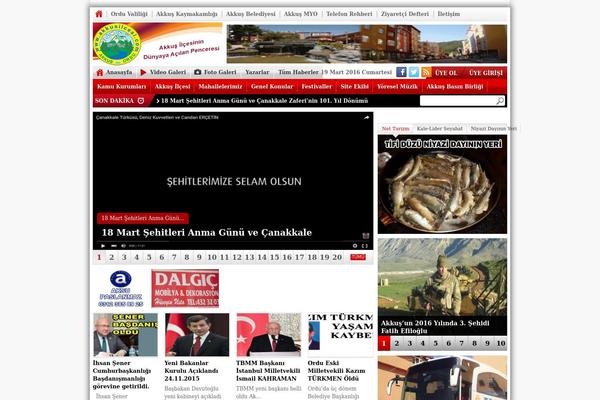The image size is (600, 400).
Task: Go to headline slide 20
Action: (337, 257)
